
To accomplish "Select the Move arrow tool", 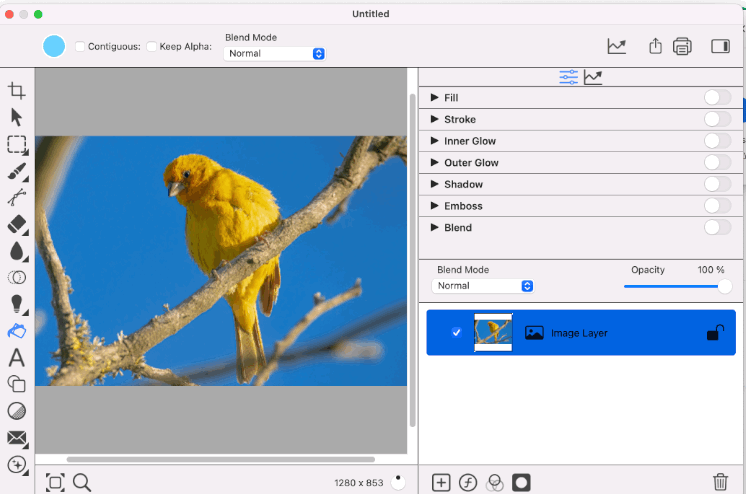I will point(17,117).
